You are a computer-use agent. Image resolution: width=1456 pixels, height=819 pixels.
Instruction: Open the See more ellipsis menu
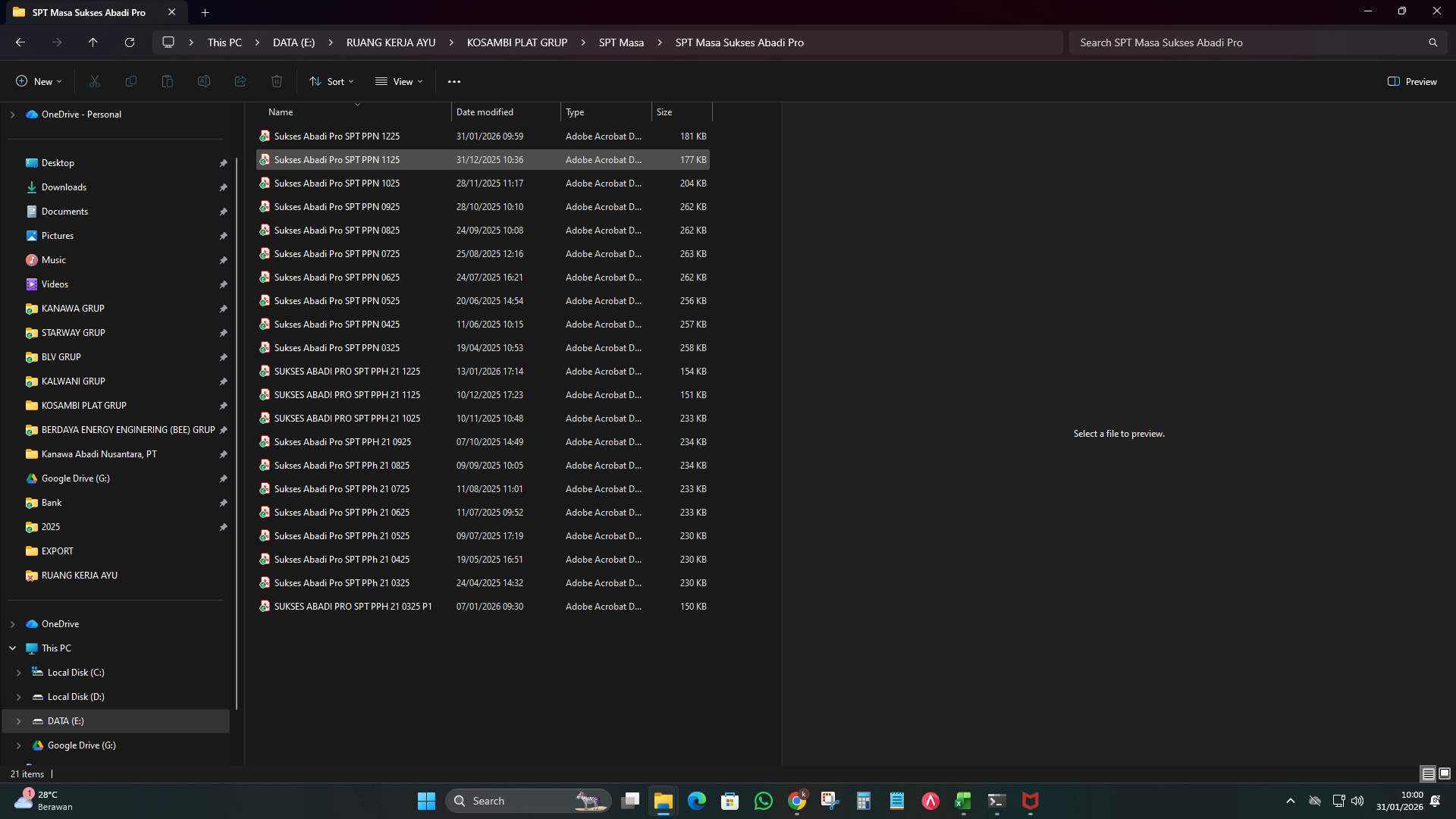pos(453,81)
